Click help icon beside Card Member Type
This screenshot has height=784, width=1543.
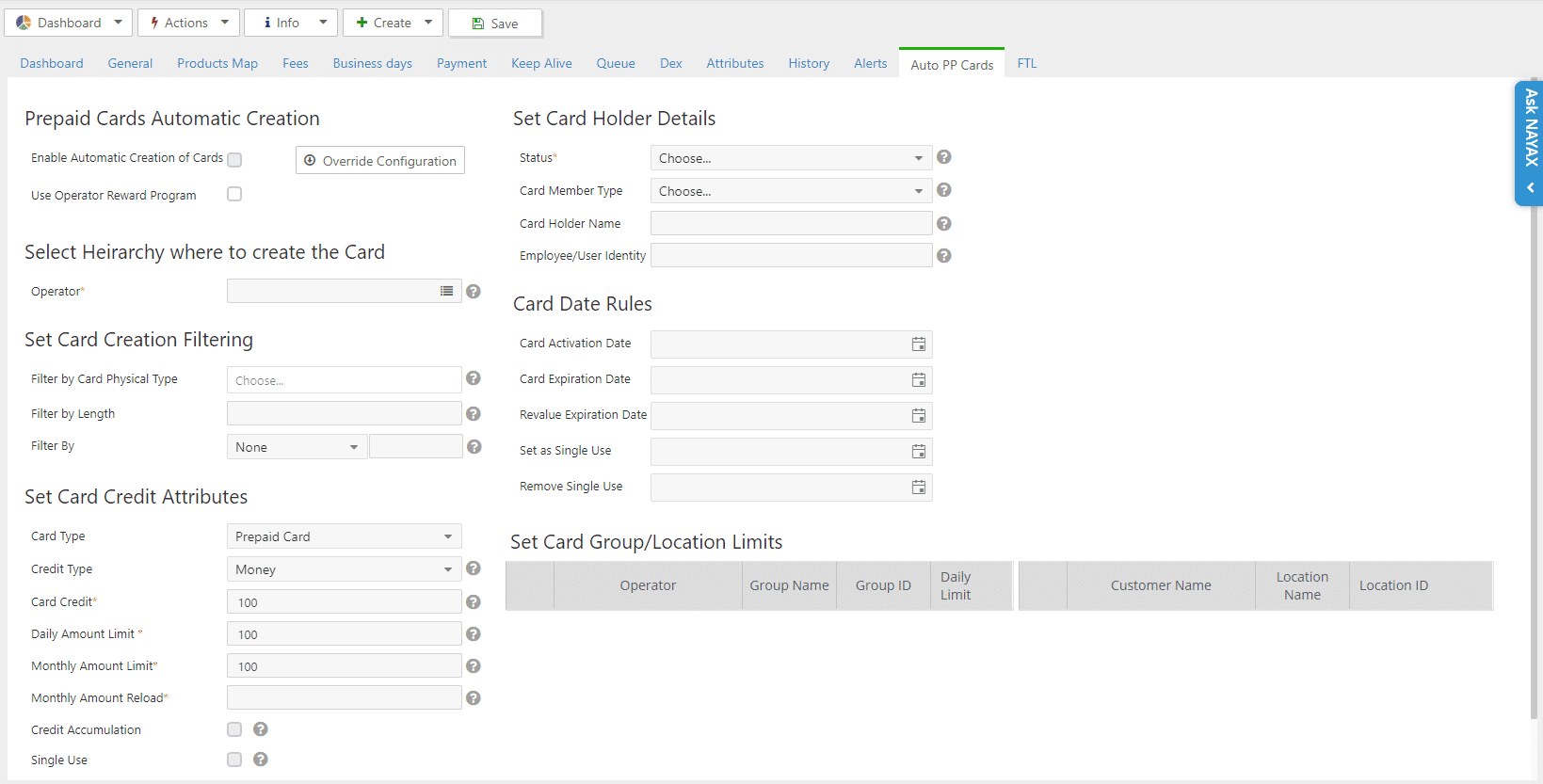click(x=944, y=190)
